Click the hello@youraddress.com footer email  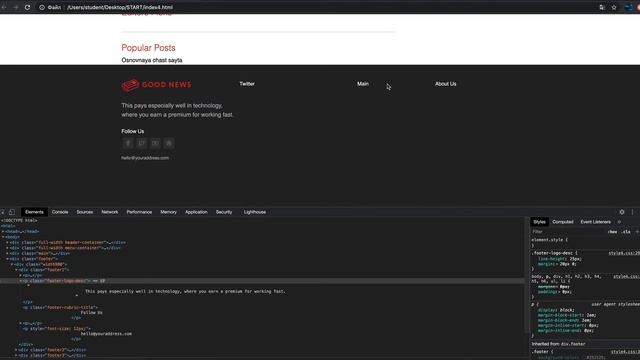coord(145,158)
